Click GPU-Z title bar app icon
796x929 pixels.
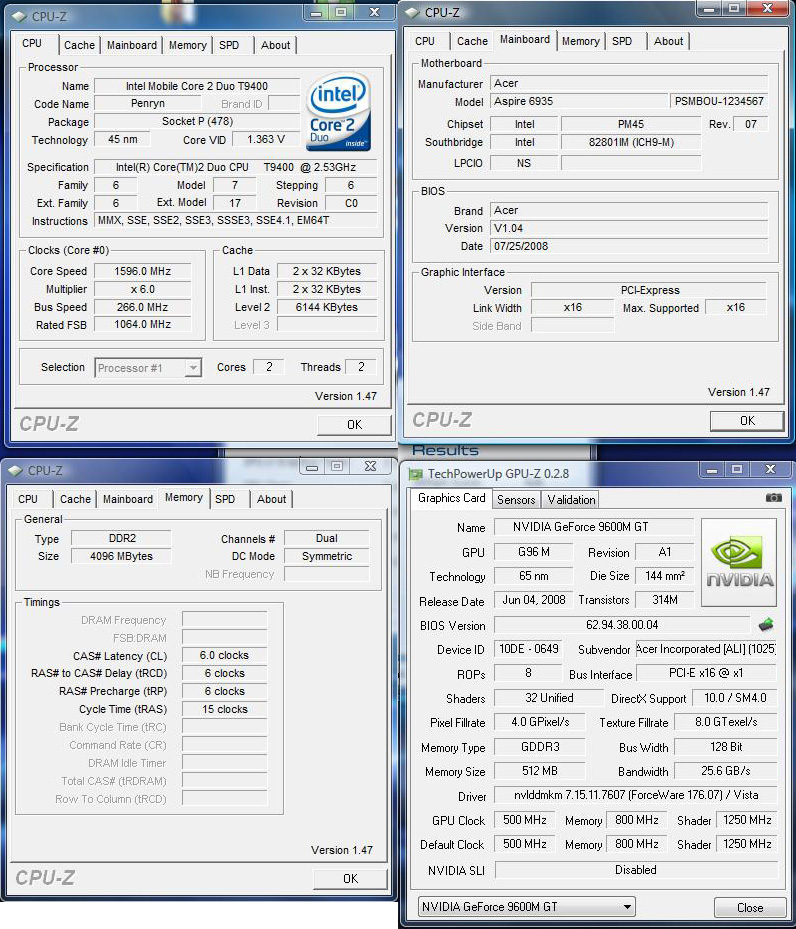click(416, 474)
